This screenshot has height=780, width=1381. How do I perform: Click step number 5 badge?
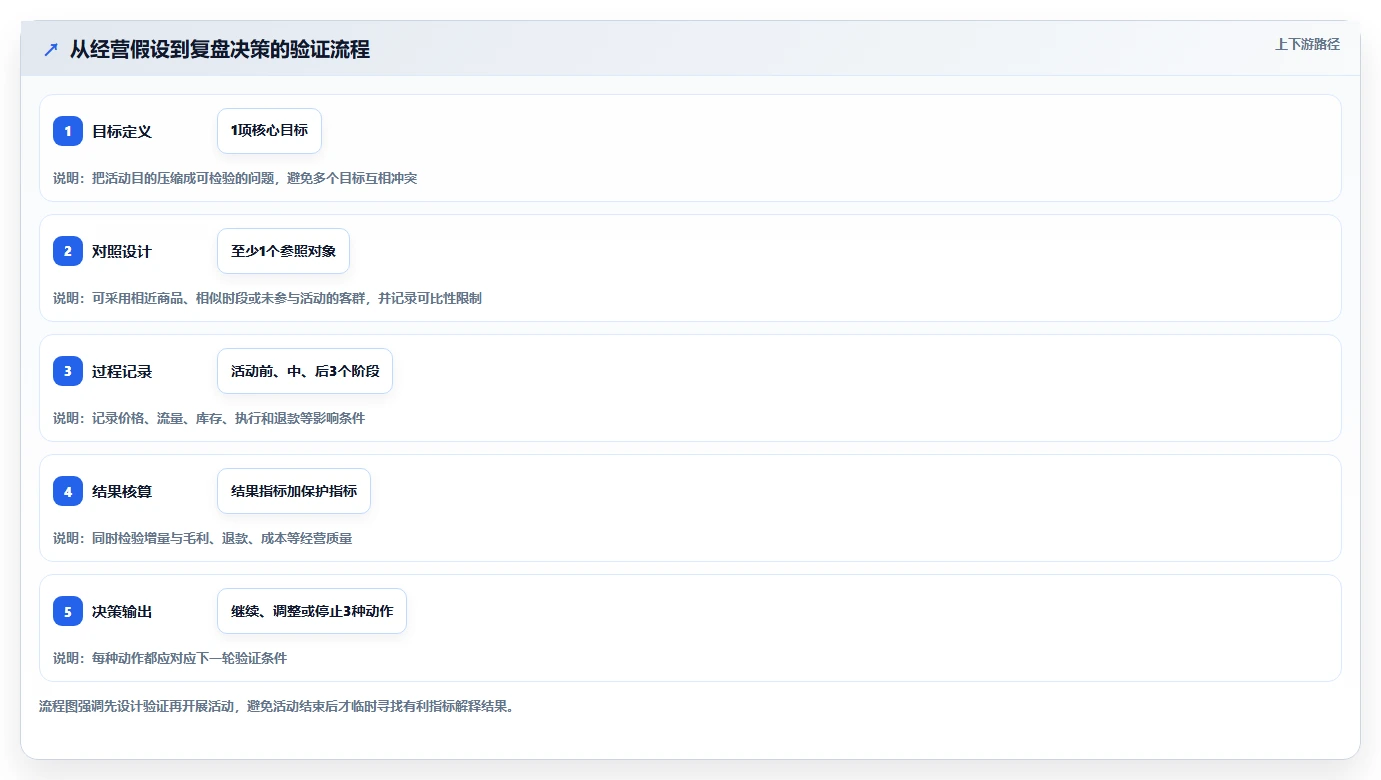pyautogui.click(x=68, y=611)
